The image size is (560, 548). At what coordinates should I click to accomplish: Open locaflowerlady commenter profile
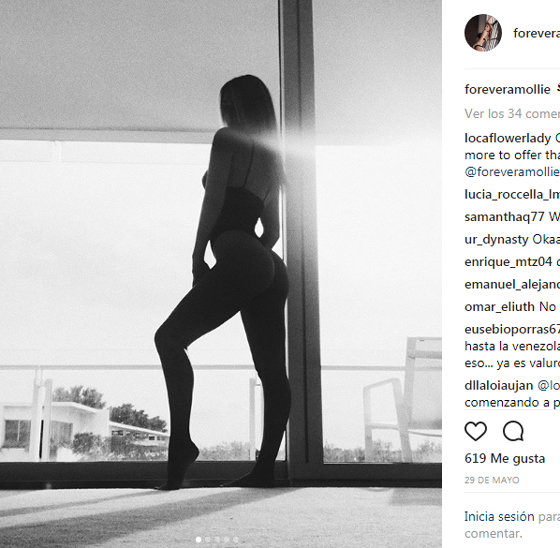tap(508, 138)
